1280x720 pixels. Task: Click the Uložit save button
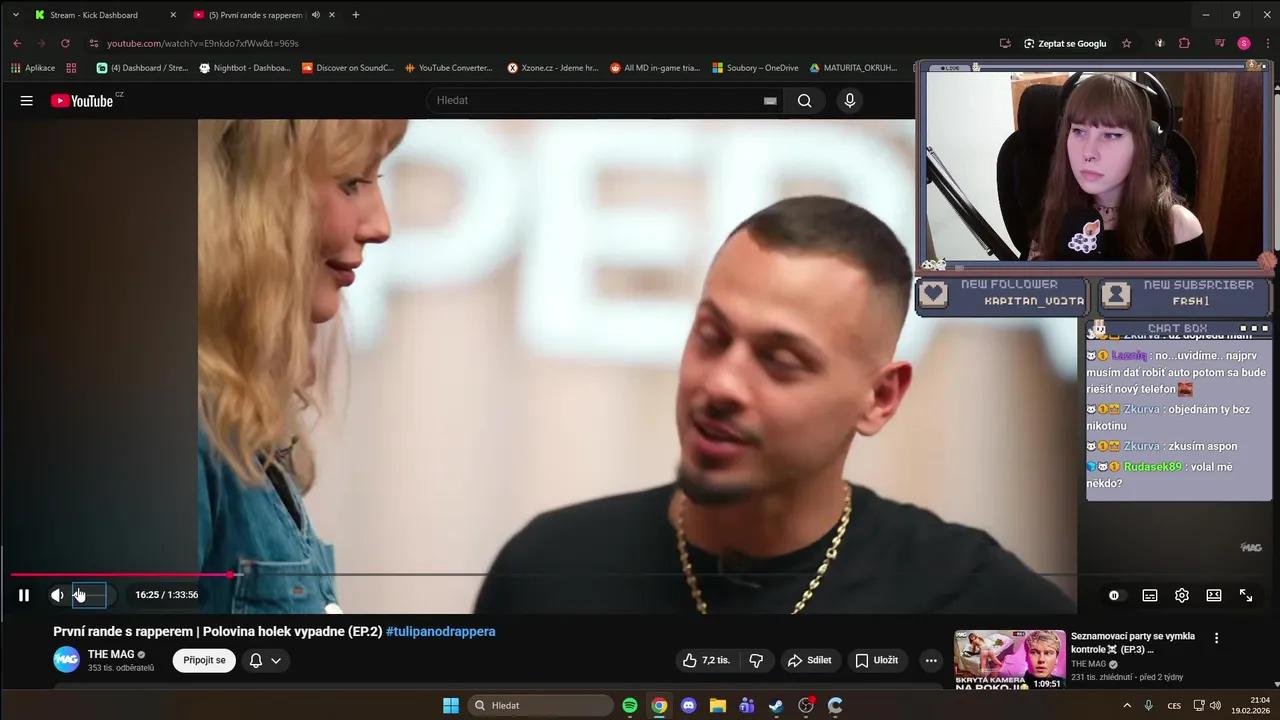877,660
